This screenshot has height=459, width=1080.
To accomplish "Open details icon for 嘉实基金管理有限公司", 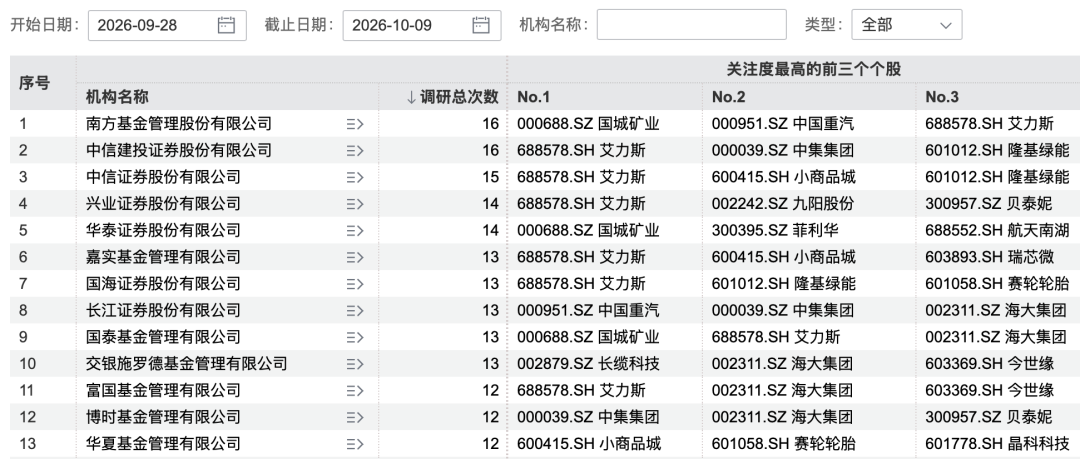I will pos(355,257).
